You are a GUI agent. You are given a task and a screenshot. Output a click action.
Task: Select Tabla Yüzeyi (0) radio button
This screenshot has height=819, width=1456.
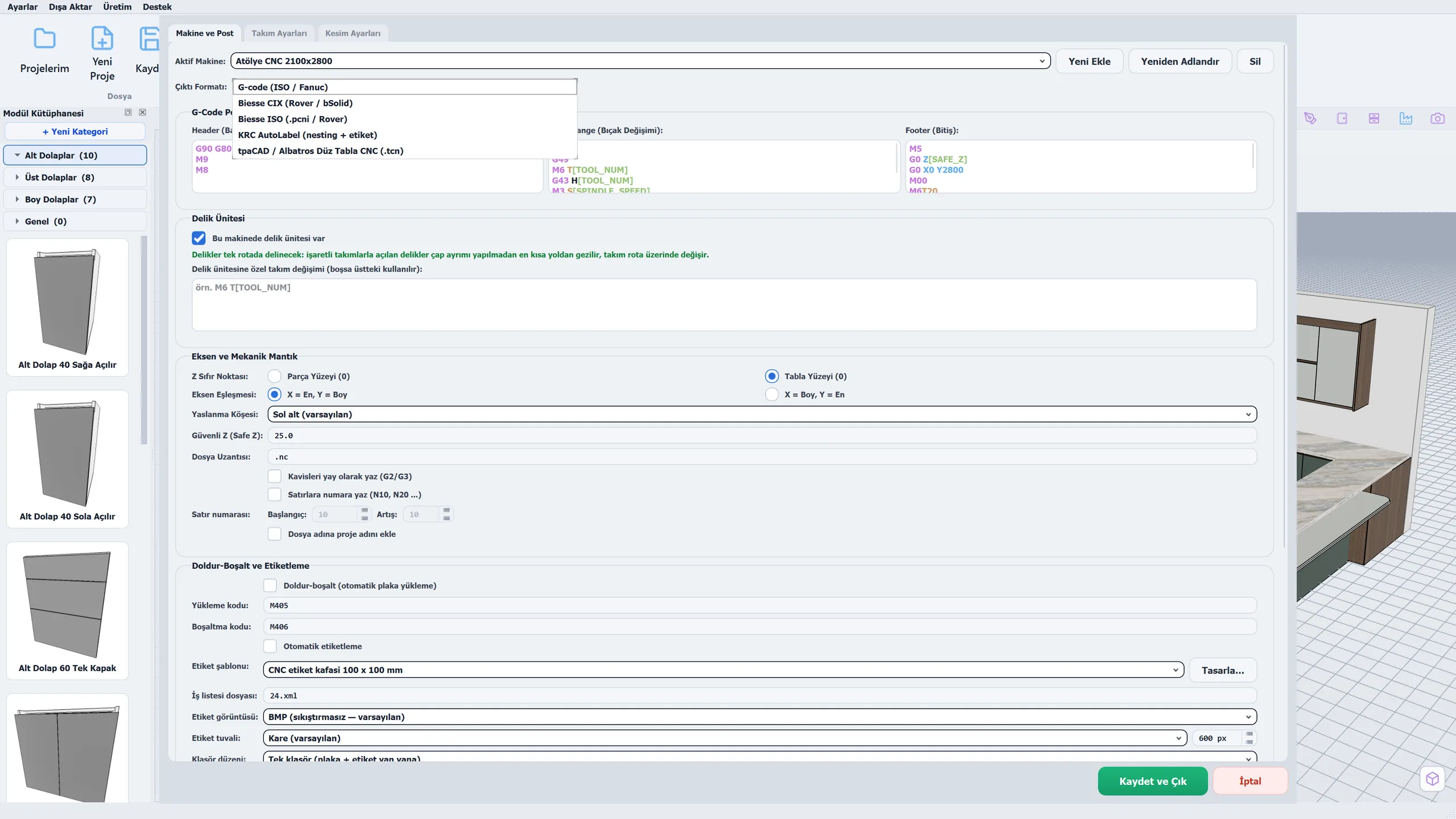tap(771, 376)
